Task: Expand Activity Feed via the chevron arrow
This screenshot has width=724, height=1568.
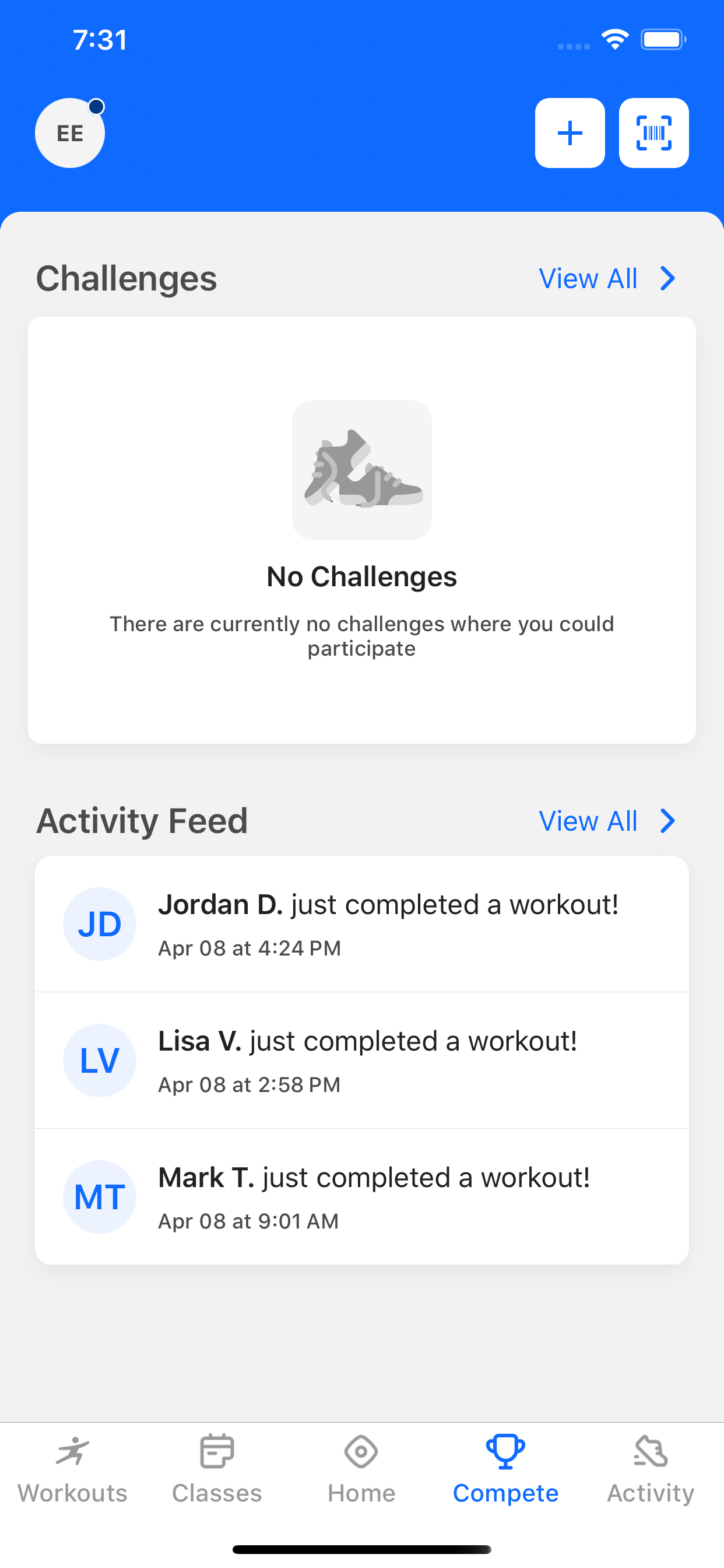Action: (668, 821)
